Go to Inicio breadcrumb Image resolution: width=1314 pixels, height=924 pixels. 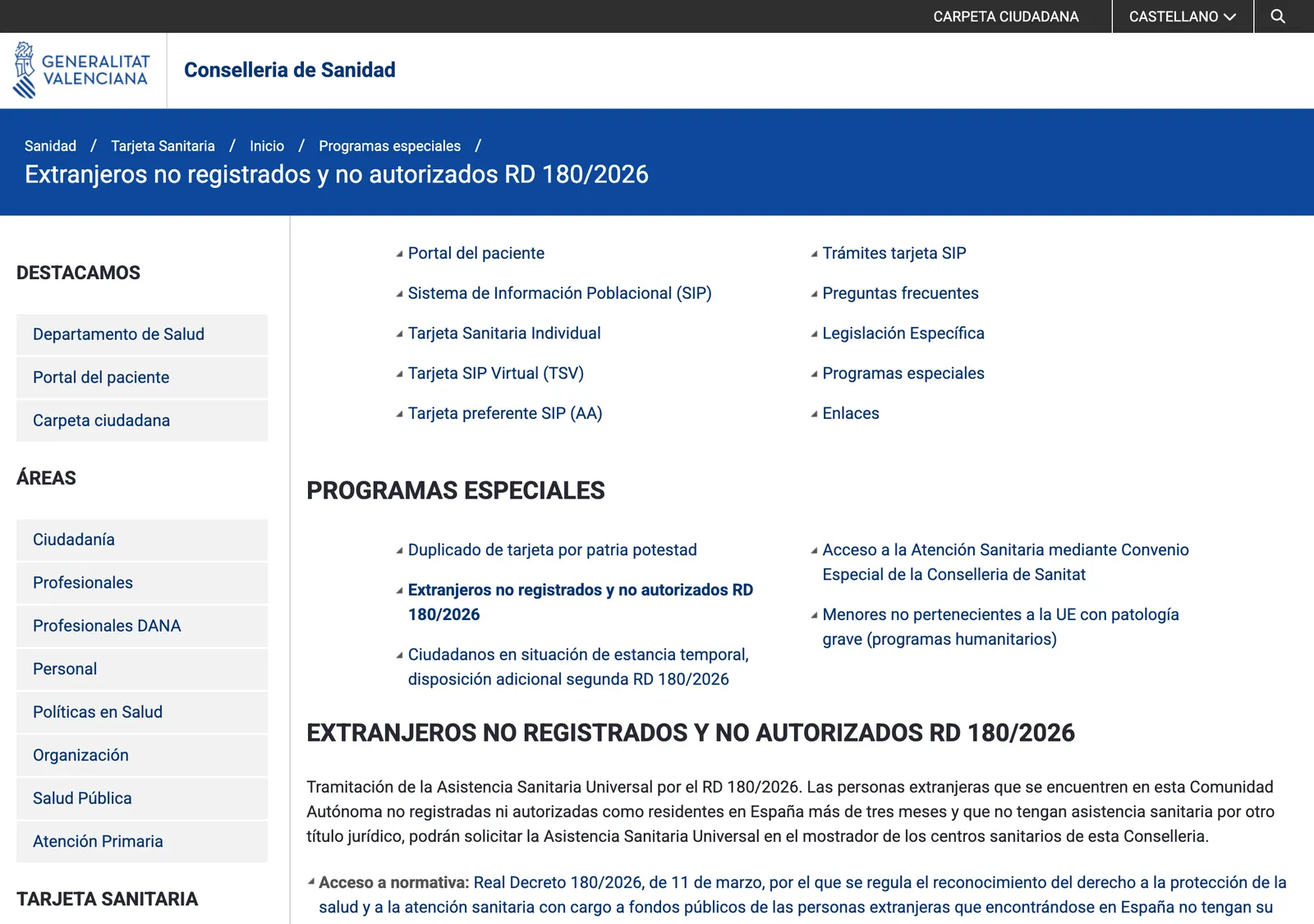tap(267, 146)
